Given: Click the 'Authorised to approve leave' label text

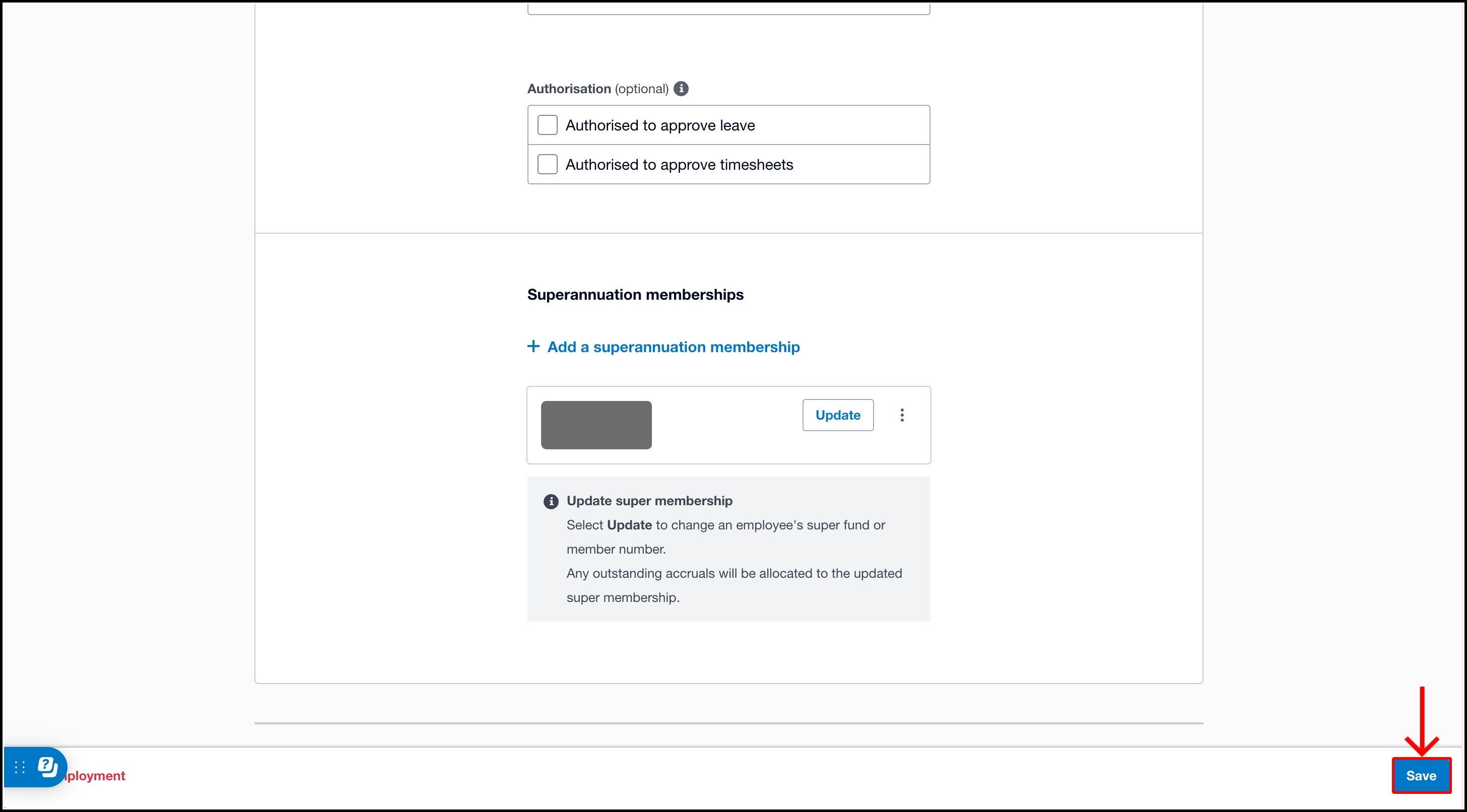Looking at the screenshot, I should click(659, 125).
